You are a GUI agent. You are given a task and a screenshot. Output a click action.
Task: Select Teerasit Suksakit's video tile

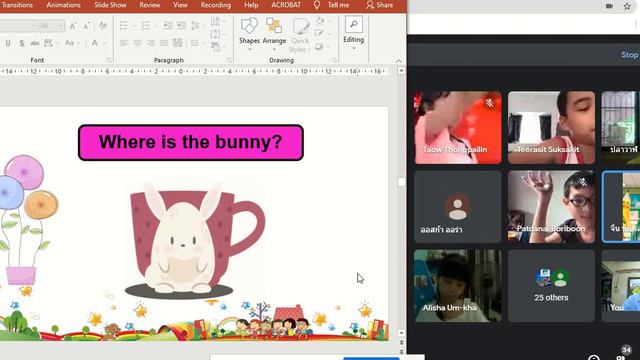point(551,128)
